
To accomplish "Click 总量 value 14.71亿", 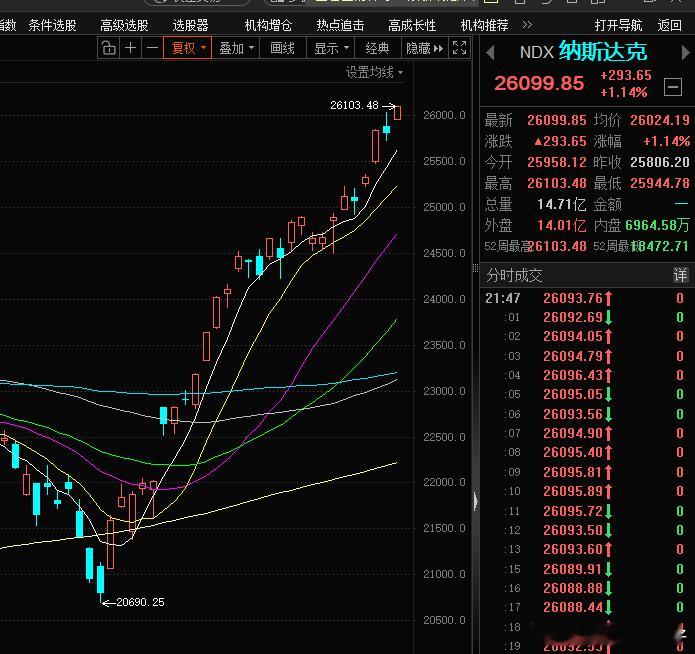I will click(x=562, y=204).
